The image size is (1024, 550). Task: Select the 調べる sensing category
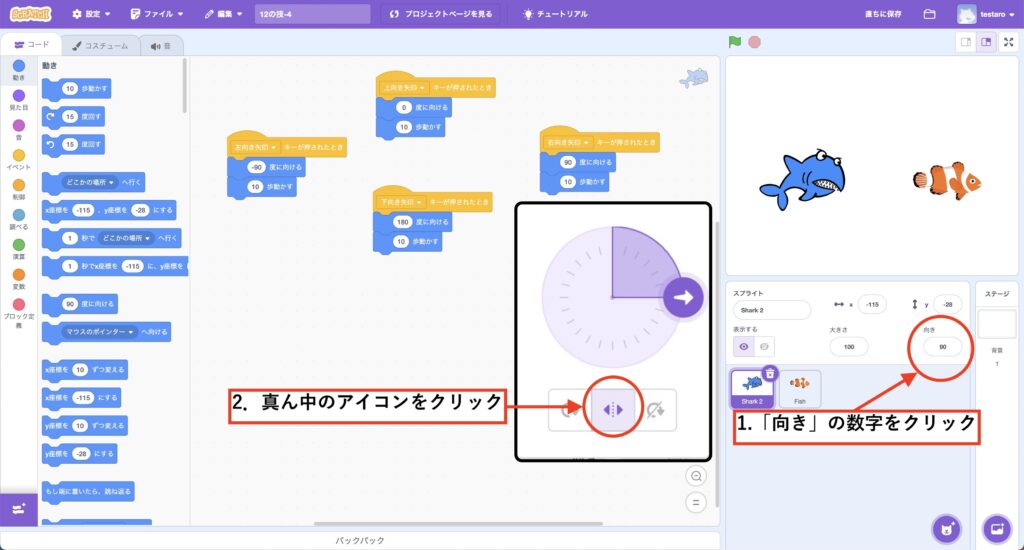[x=19, y=219]
